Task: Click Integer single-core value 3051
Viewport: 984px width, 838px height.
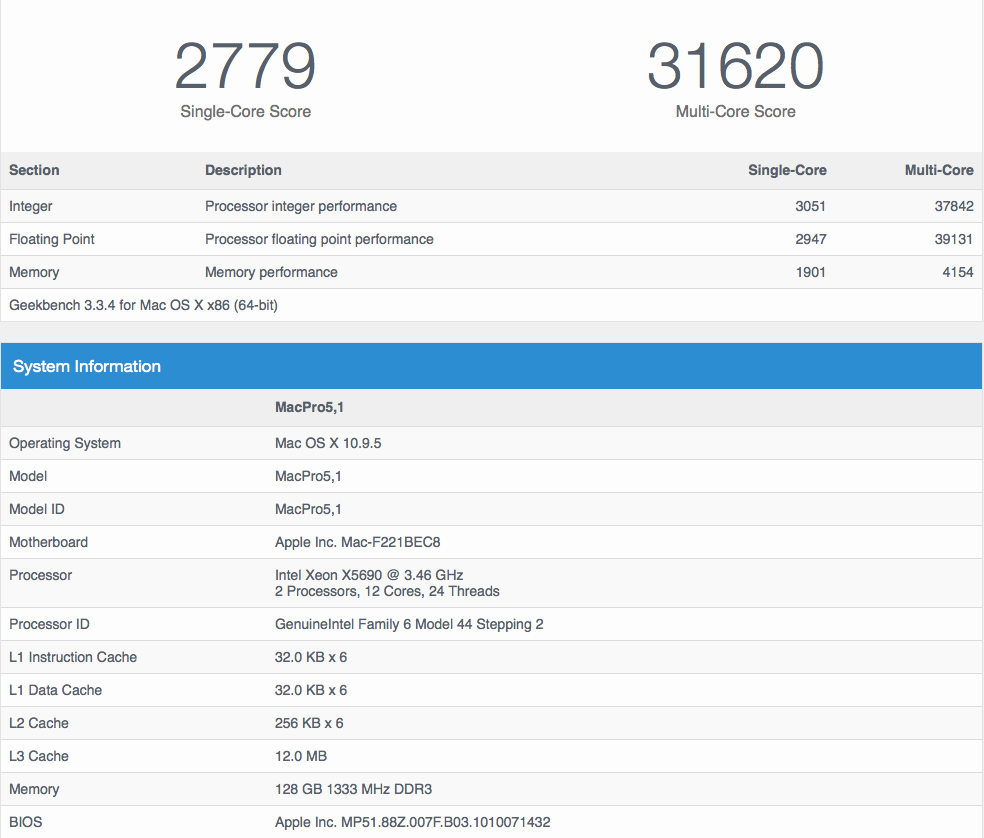Action: pyautogui.click(x=810, y=207)
